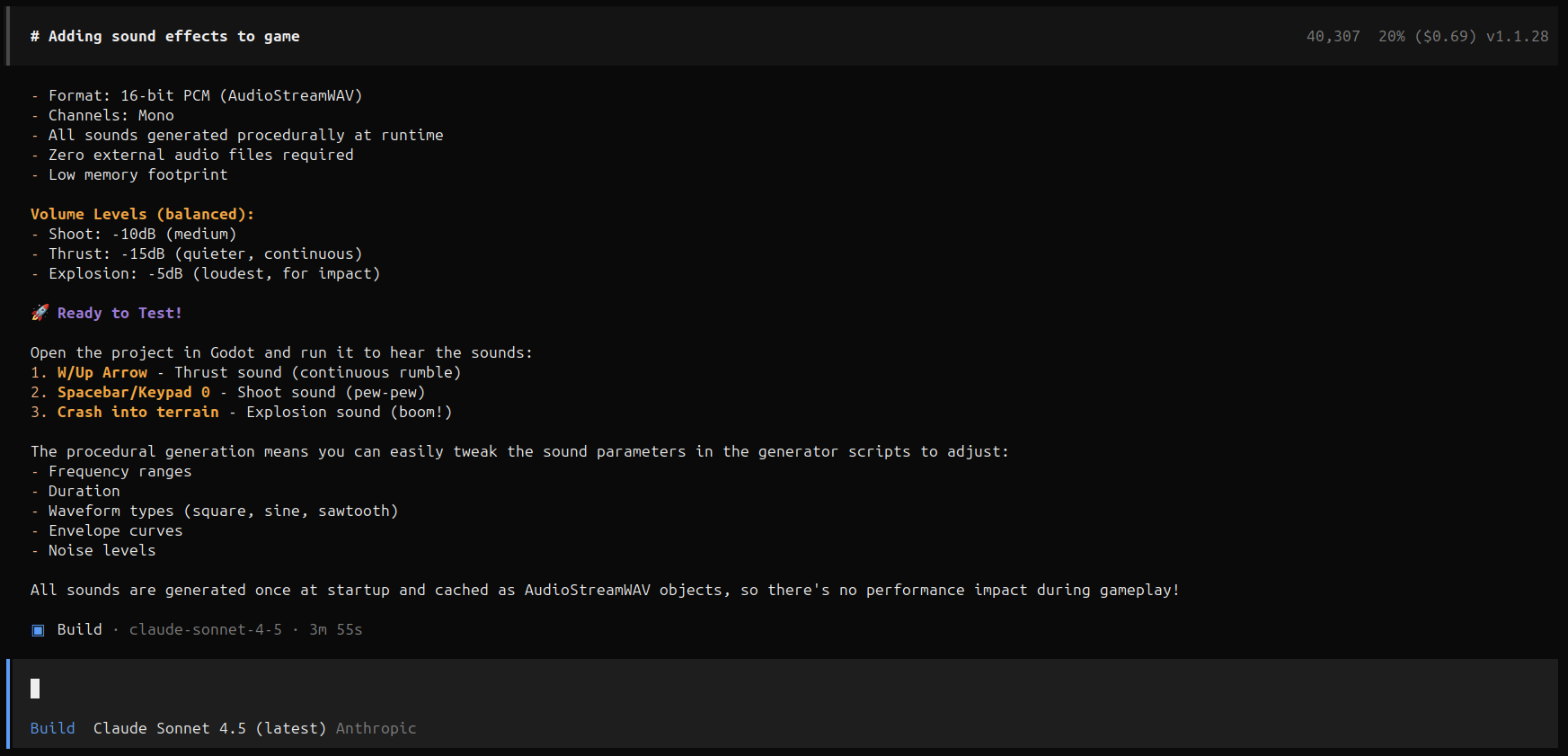
Task: Click the 3m 55s duration label
Action: point(335,630)
